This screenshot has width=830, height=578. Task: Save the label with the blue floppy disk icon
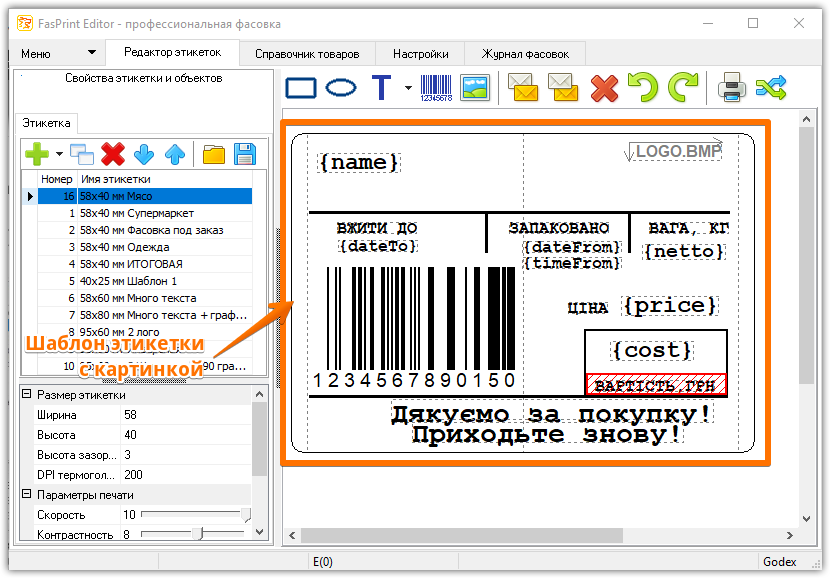pyautogui.click(x=245, y=154)
